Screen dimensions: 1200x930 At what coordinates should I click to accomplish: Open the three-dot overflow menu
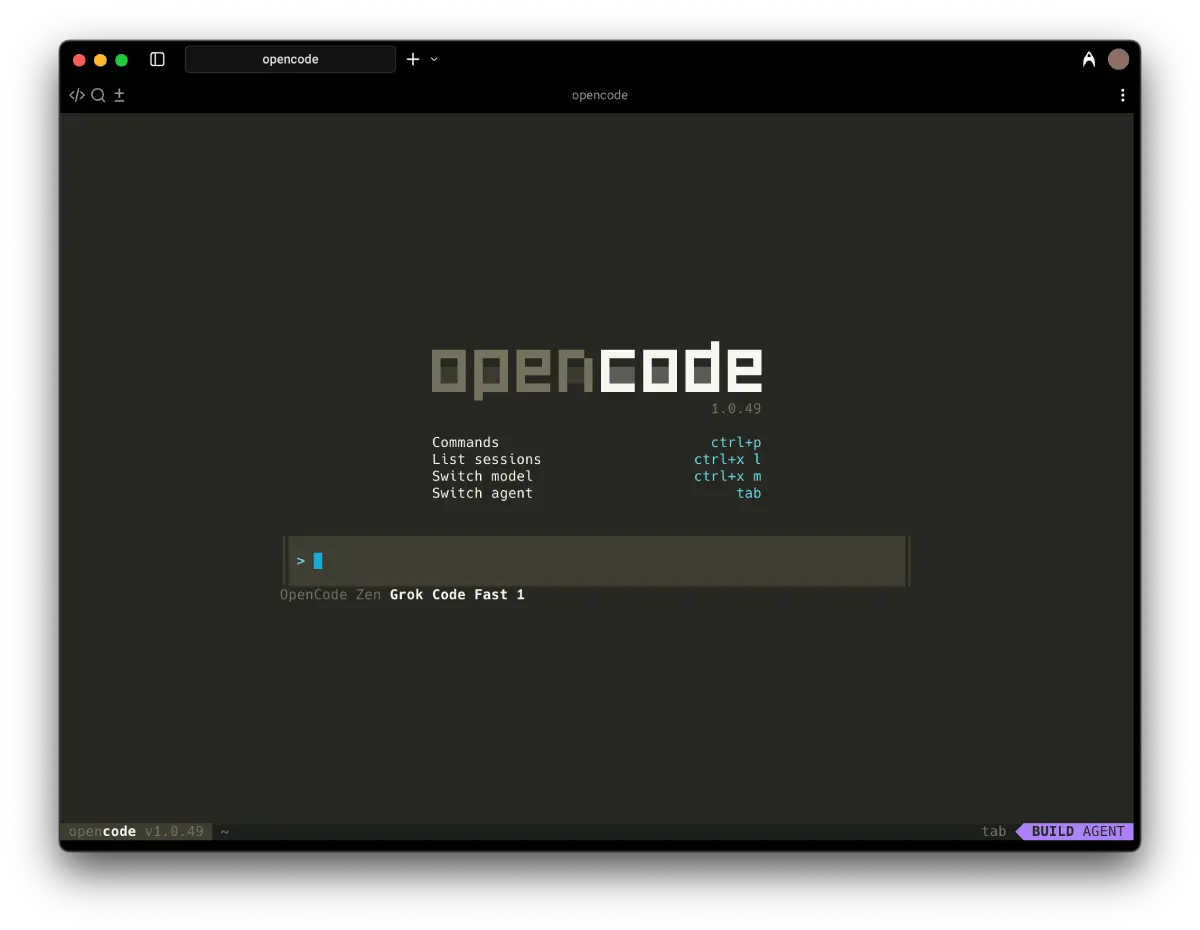1122,95
